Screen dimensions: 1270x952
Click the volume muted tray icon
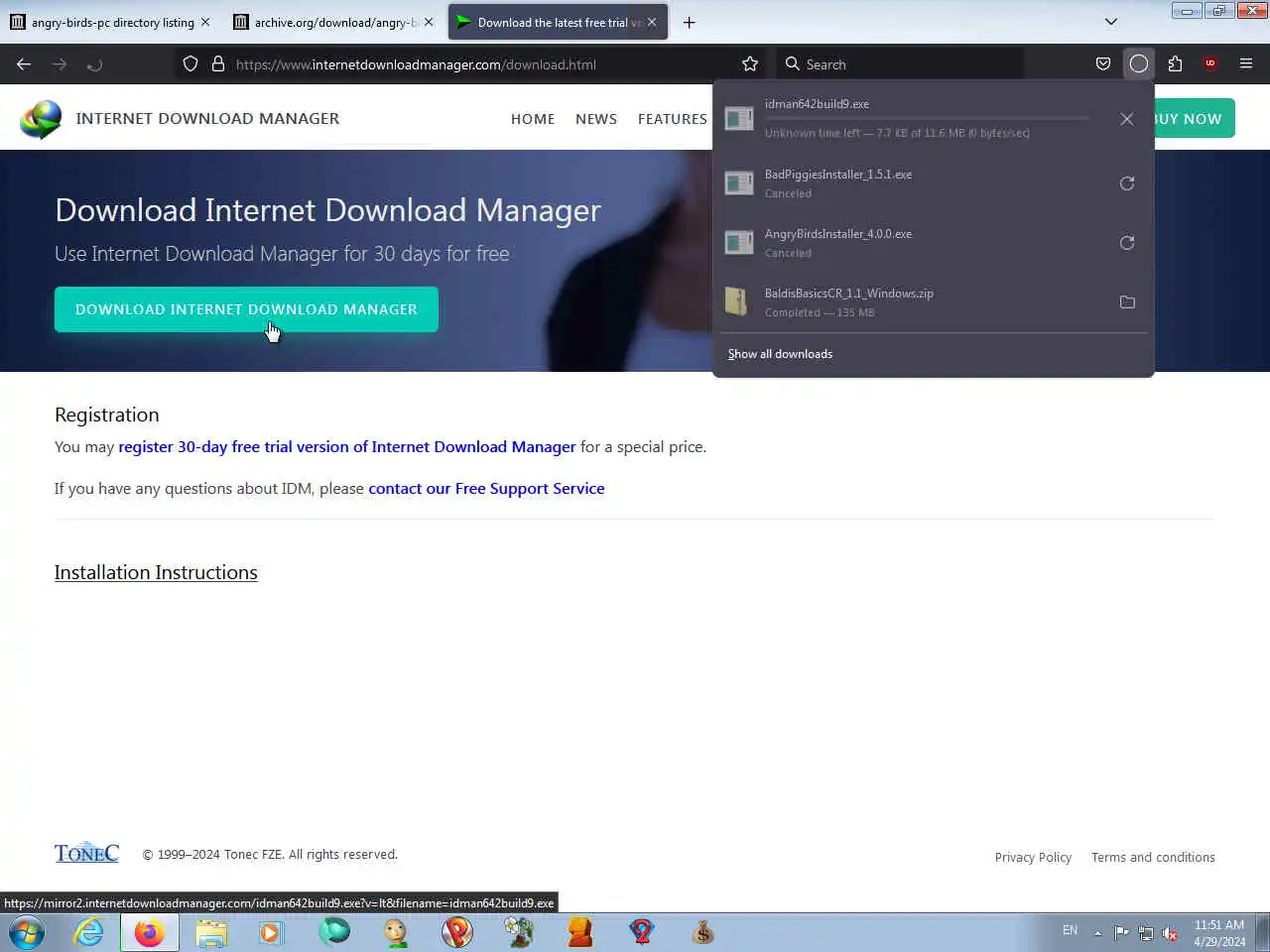point(1171,933)
